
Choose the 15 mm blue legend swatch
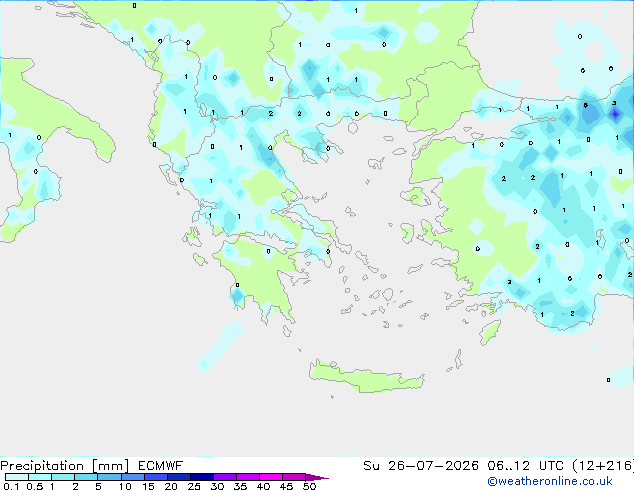(155, 477)
